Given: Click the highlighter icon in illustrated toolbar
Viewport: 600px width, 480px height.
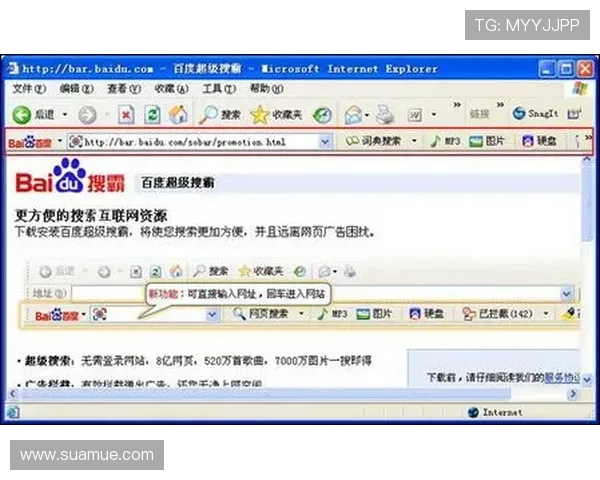Looking at the screenshot, I should coord(571,314).
